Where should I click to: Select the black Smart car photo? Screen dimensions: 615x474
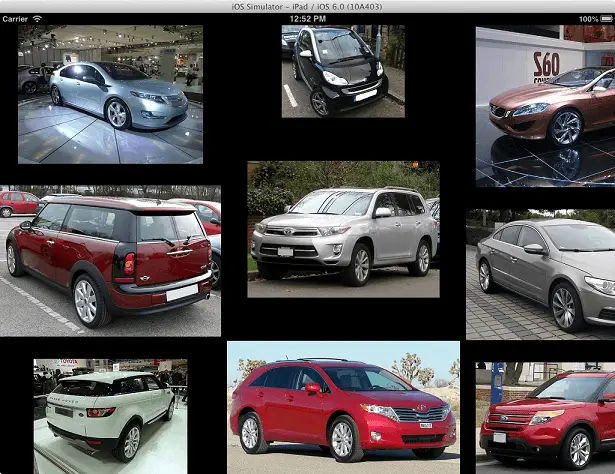click(x=342, y=71)
